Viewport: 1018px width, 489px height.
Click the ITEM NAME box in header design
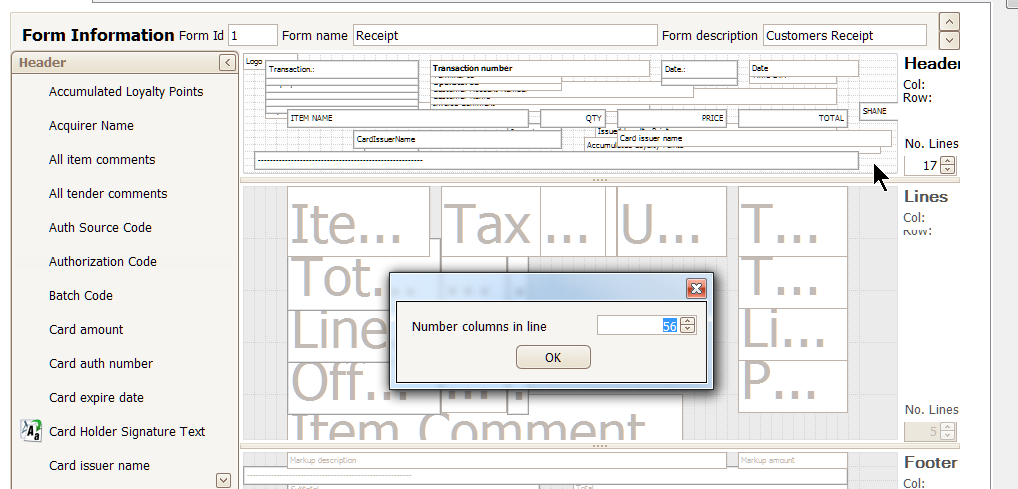[x=407, y=118]
